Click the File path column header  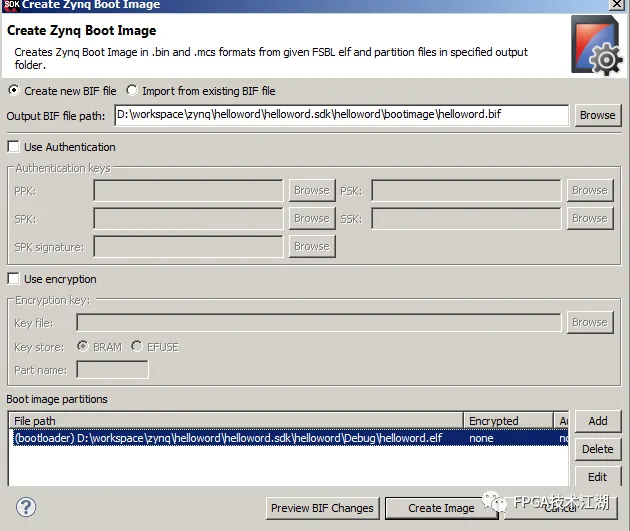tap(235, 421)
